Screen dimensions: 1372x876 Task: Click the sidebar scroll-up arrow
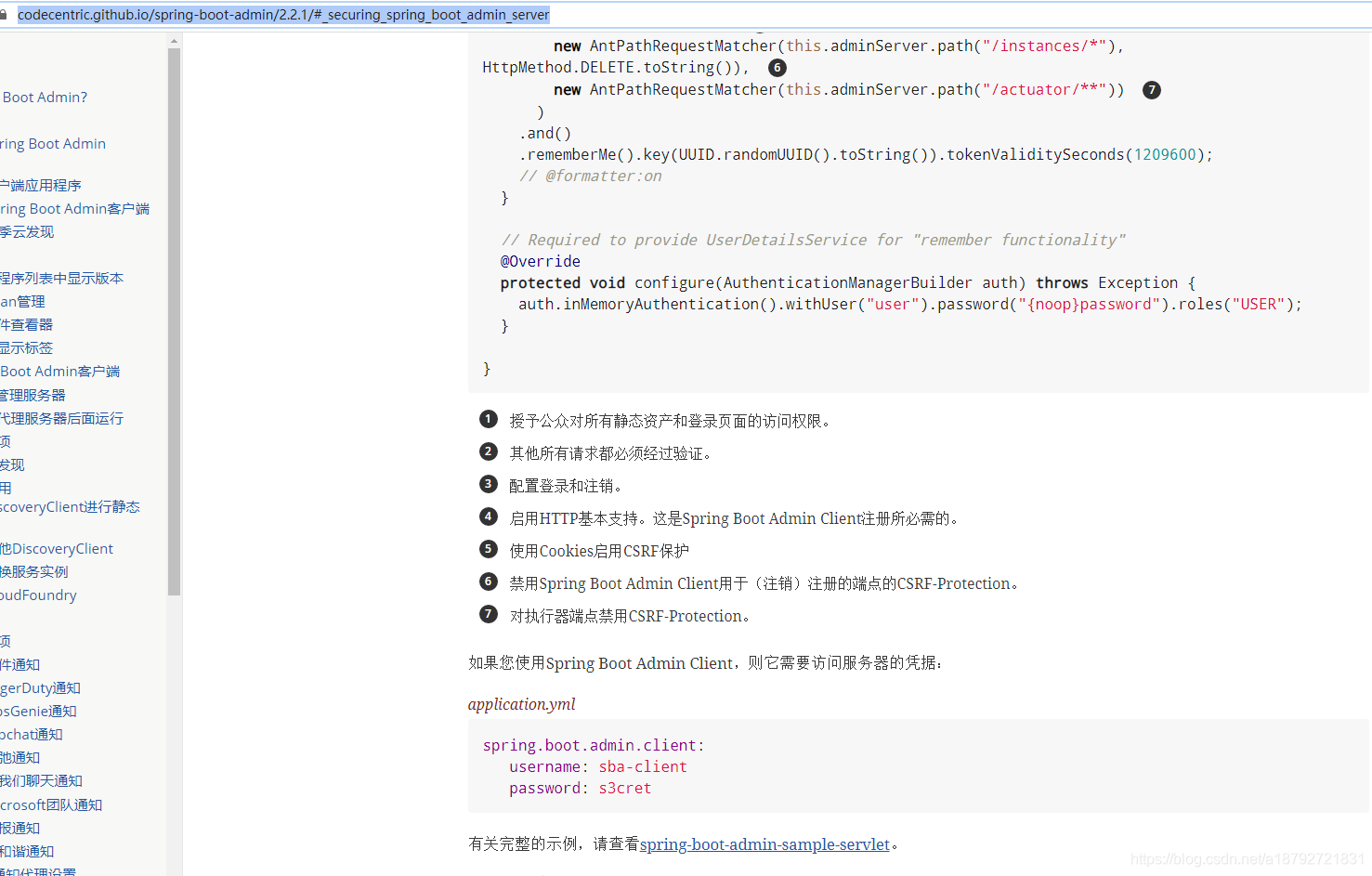click(174, 41)
